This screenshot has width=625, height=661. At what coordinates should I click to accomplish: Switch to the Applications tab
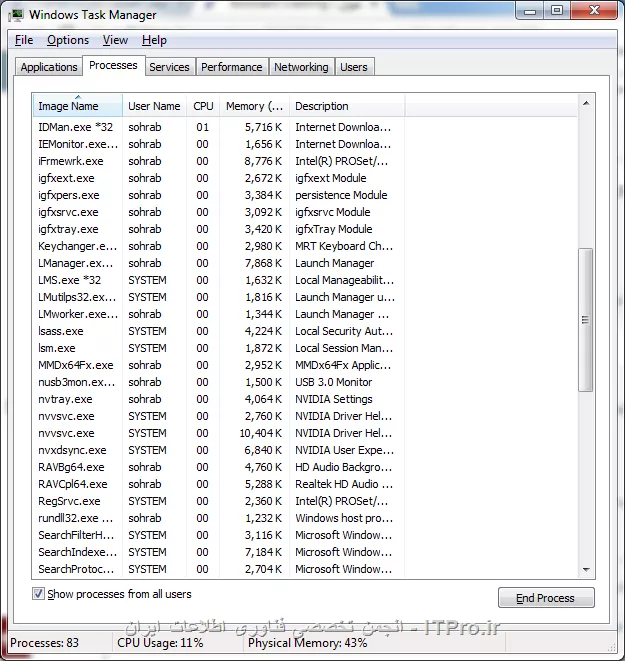tap(49, 67)
